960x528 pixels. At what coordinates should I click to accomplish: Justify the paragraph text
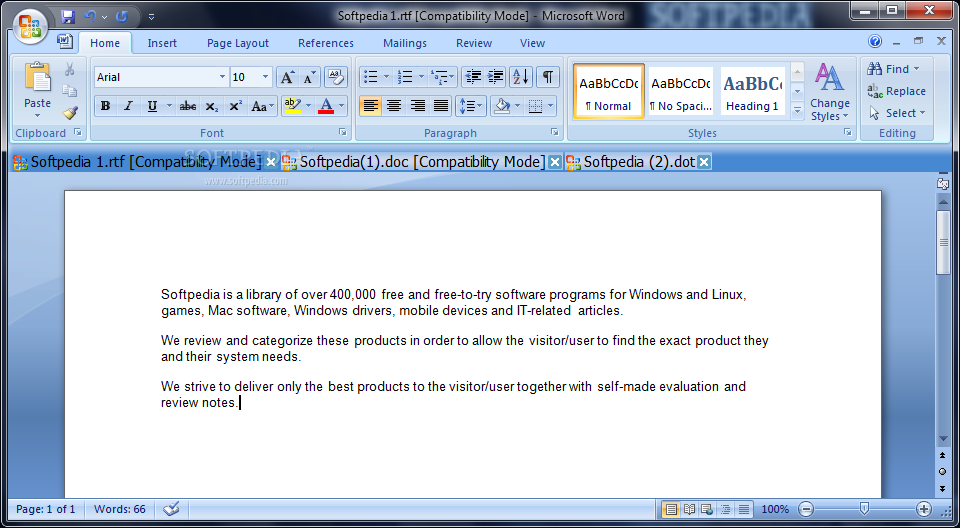tap(441, 106)
